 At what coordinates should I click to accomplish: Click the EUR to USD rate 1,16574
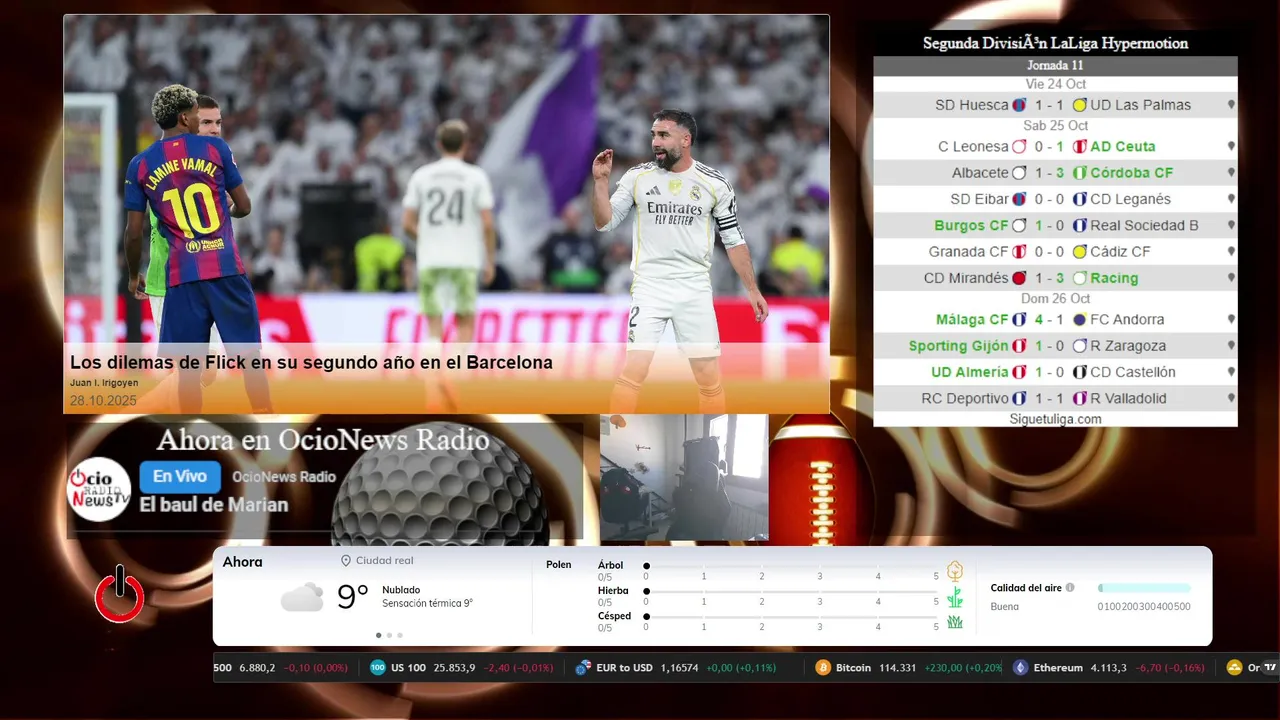[x=679, y=668]
